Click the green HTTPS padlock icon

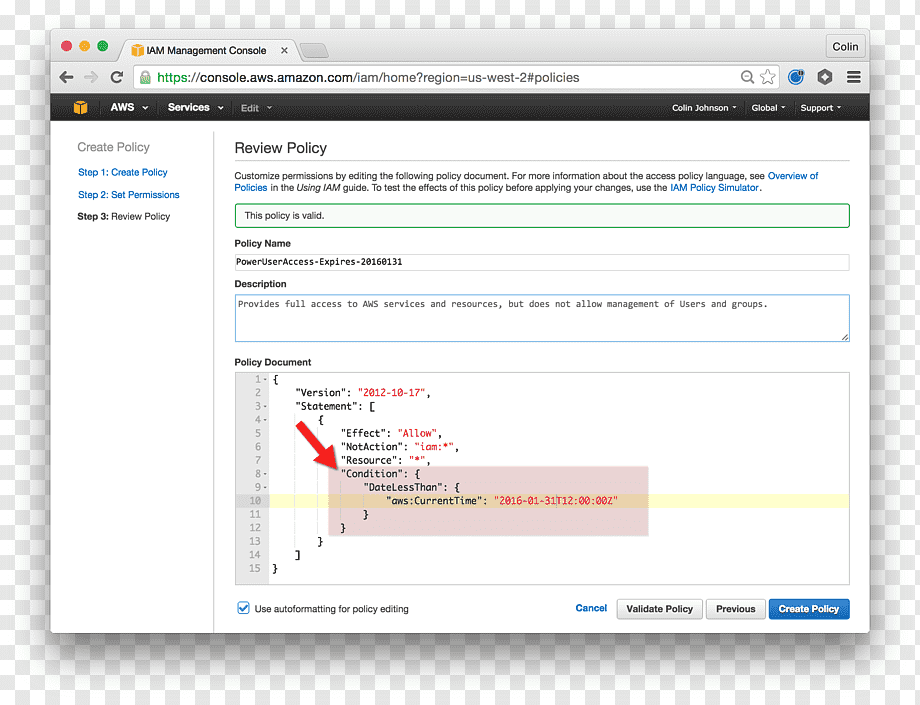tap(145, 77)
